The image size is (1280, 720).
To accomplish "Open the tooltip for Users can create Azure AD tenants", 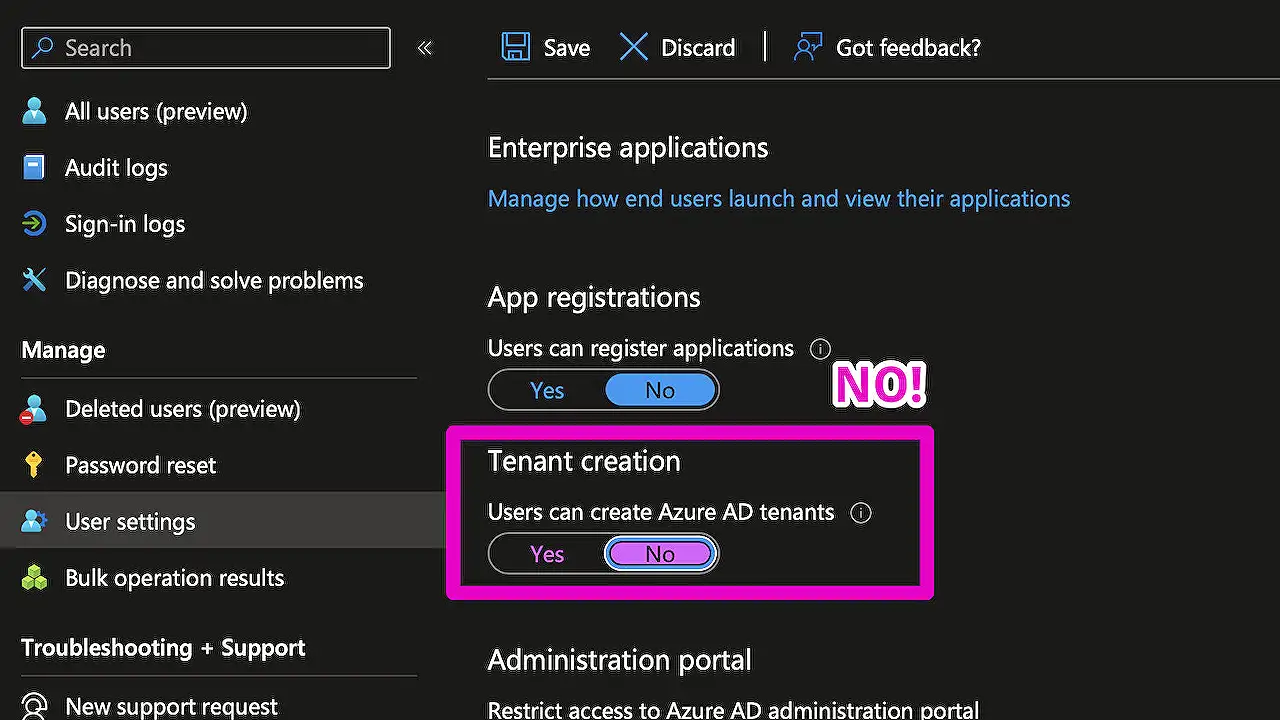I will point(860,513).
